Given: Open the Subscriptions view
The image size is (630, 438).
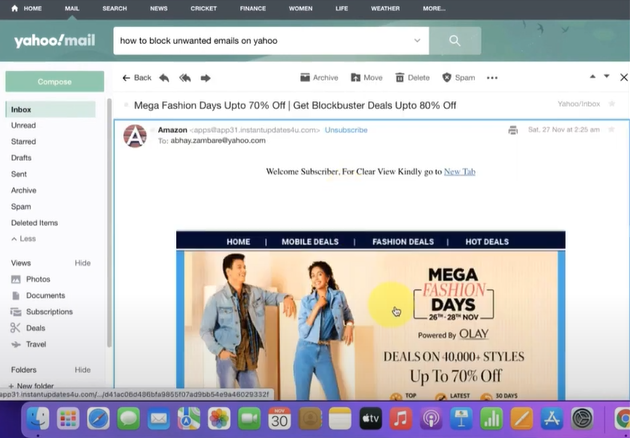Looking at the screenshot, I should click(42, 312).
